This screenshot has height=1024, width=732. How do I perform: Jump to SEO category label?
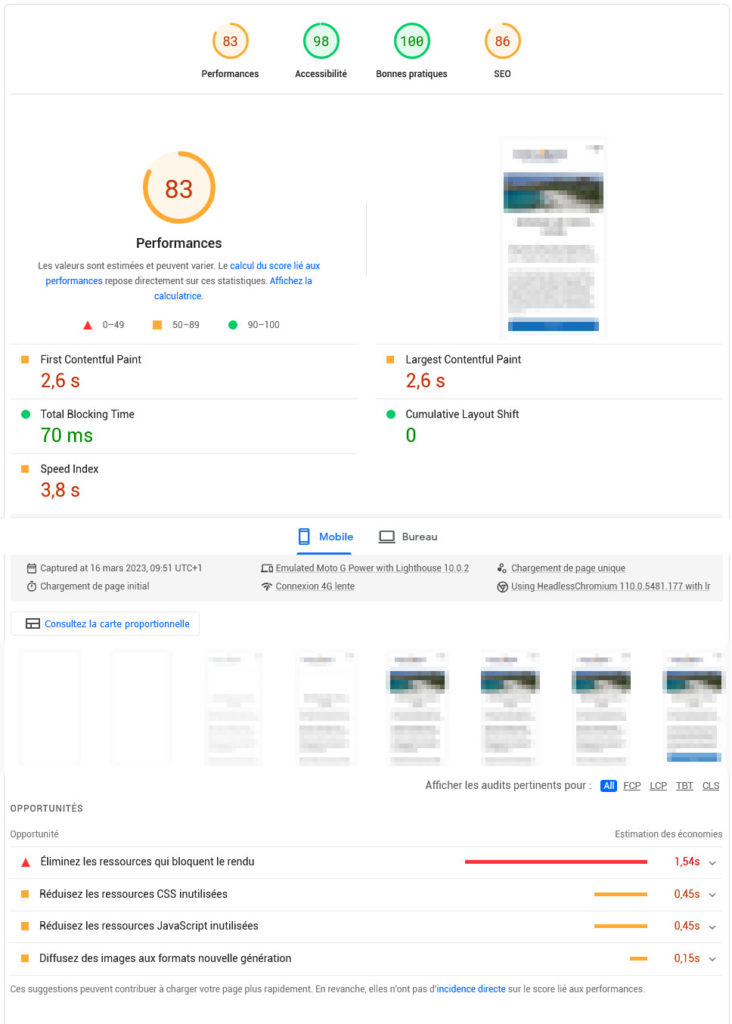click(x=502, y=74)
